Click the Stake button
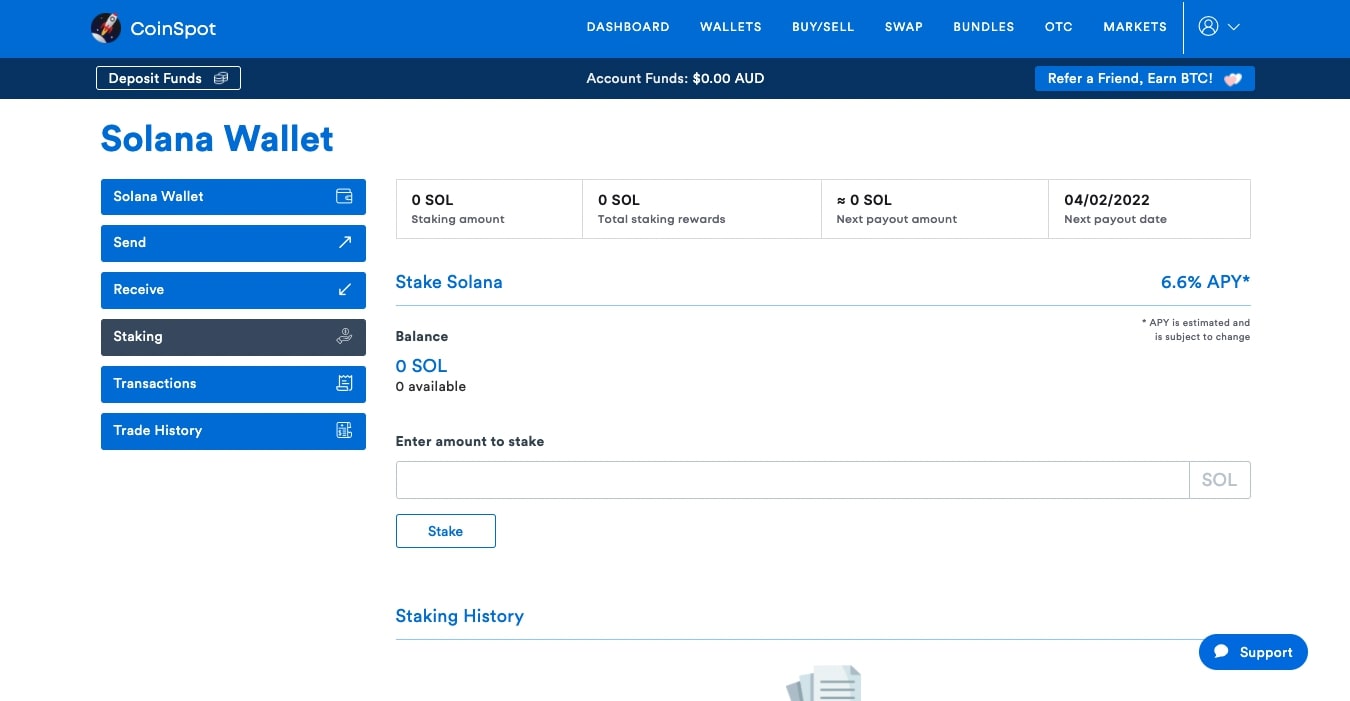This screenshot has width=1350, height=701. point(446,531)
